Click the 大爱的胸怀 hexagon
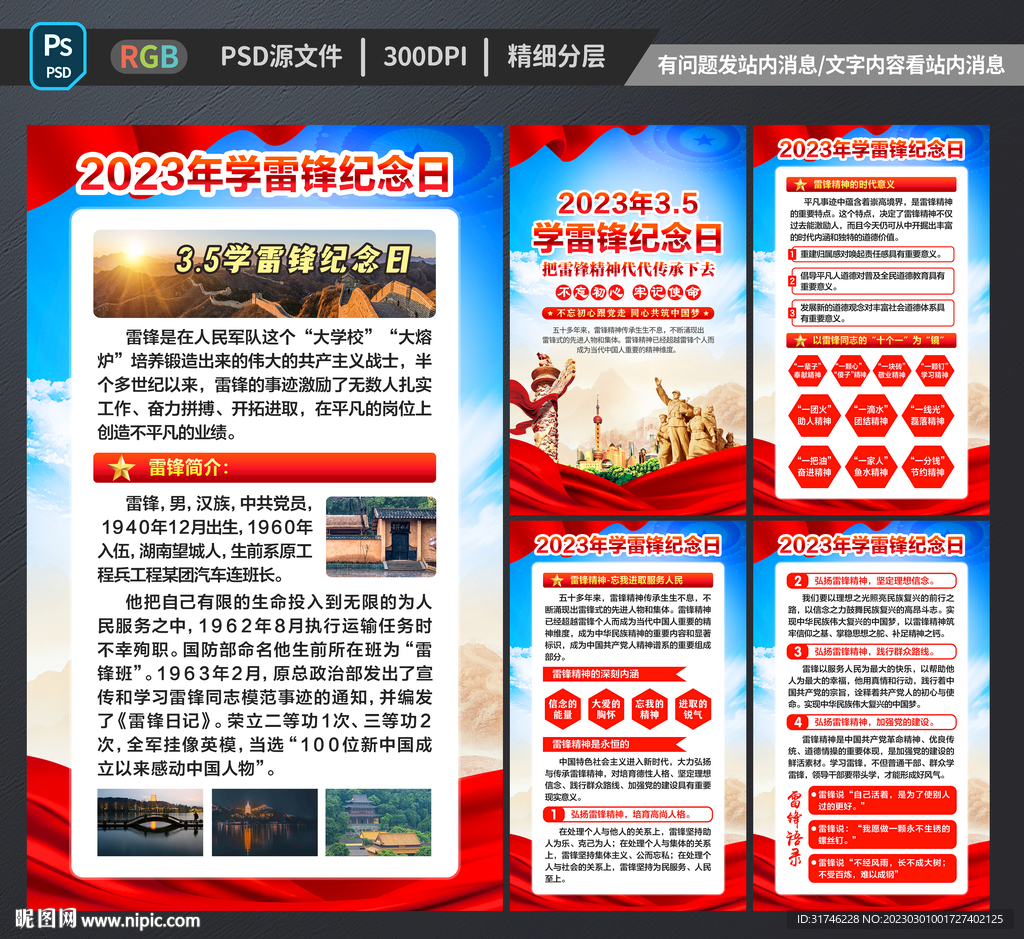 coord(605,708)
